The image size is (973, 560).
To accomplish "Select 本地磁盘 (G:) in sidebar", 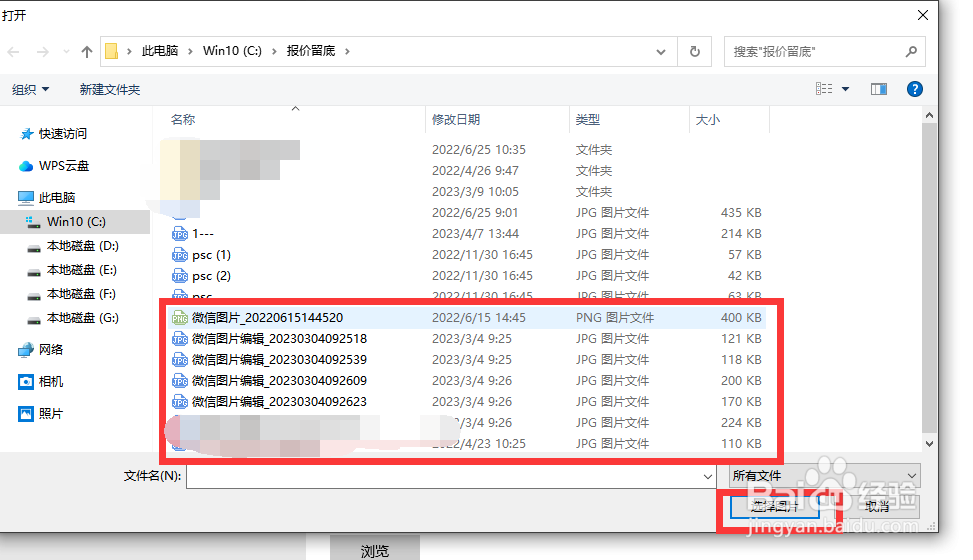I will click(x=83, y=318).
